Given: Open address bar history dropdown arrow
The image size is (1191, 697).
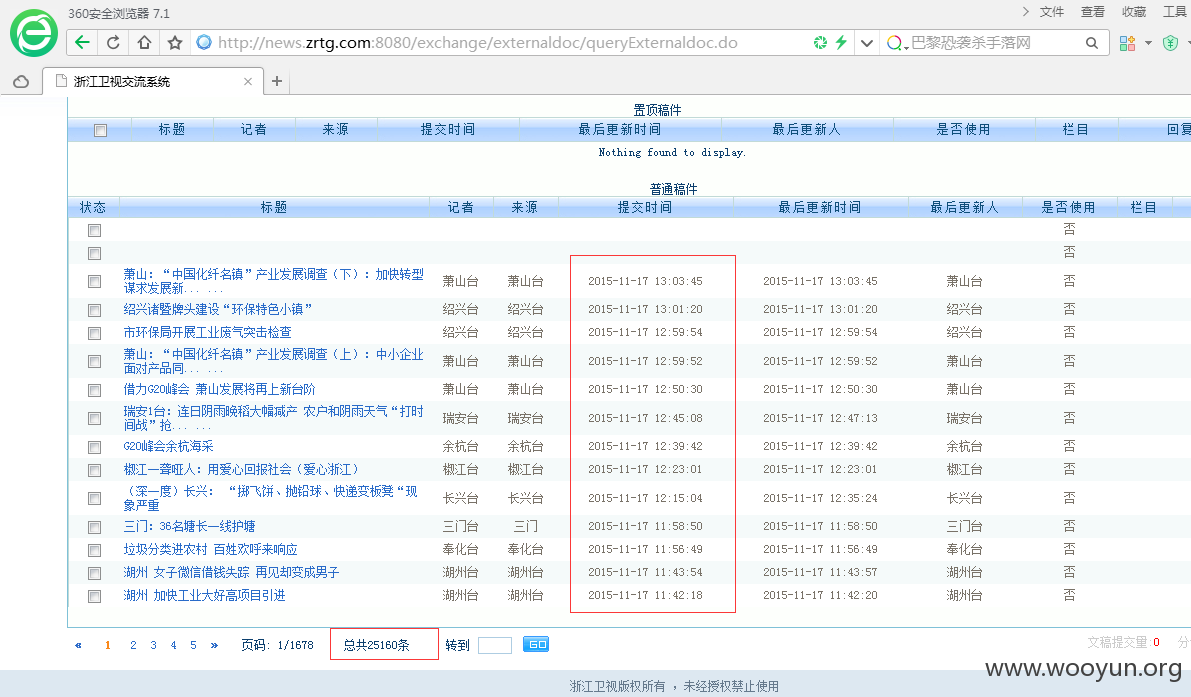Looking at the screenshot, I should [x=867, y=43].
